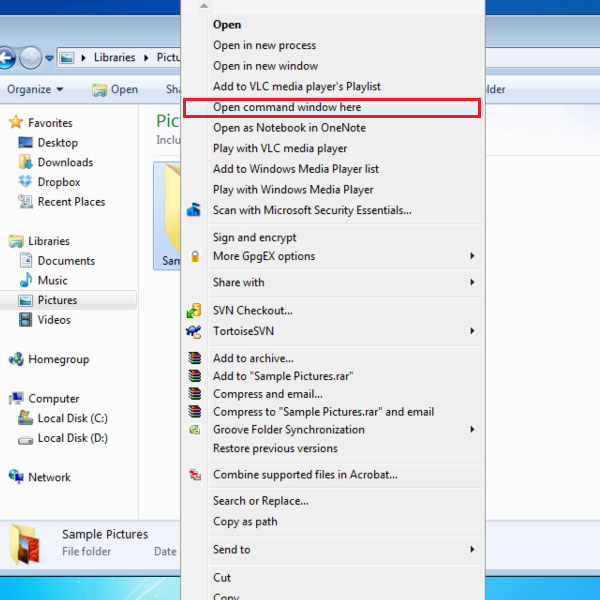This screenshot has height=600, width=600.
Task: Click the Homegroup icon
Action: tap(16, 359)
